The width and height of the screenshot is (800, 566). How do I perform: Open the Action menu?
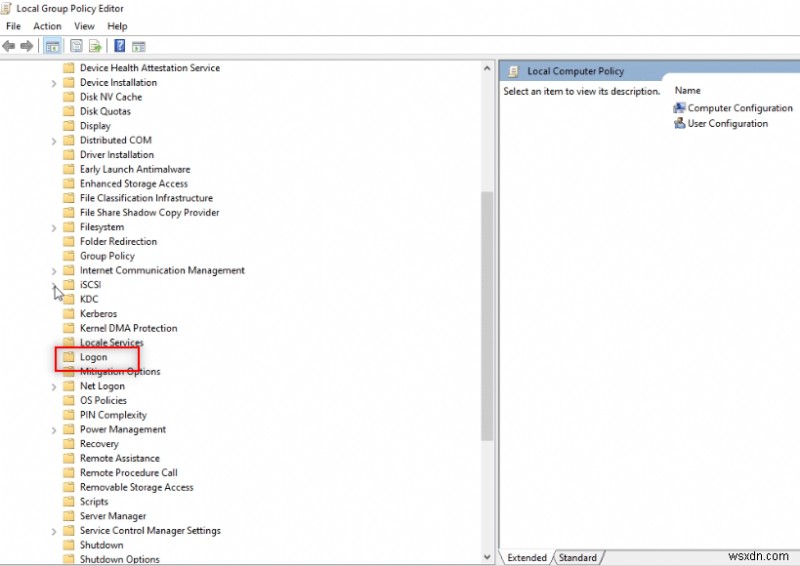click(x=47, y=26)
